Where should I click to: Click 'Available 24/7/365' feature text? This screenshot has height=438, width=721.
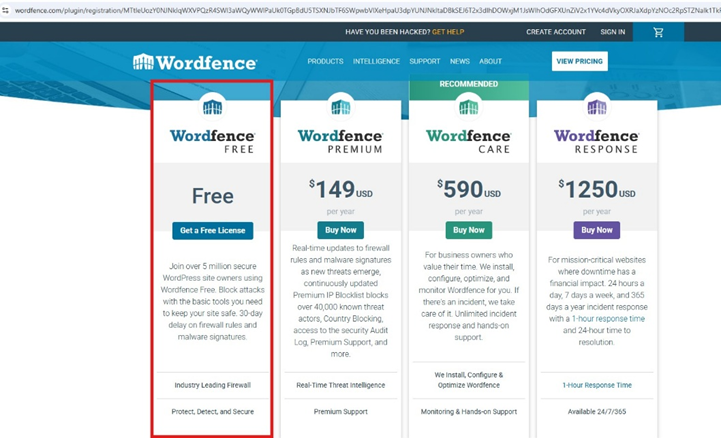(597, 412)
